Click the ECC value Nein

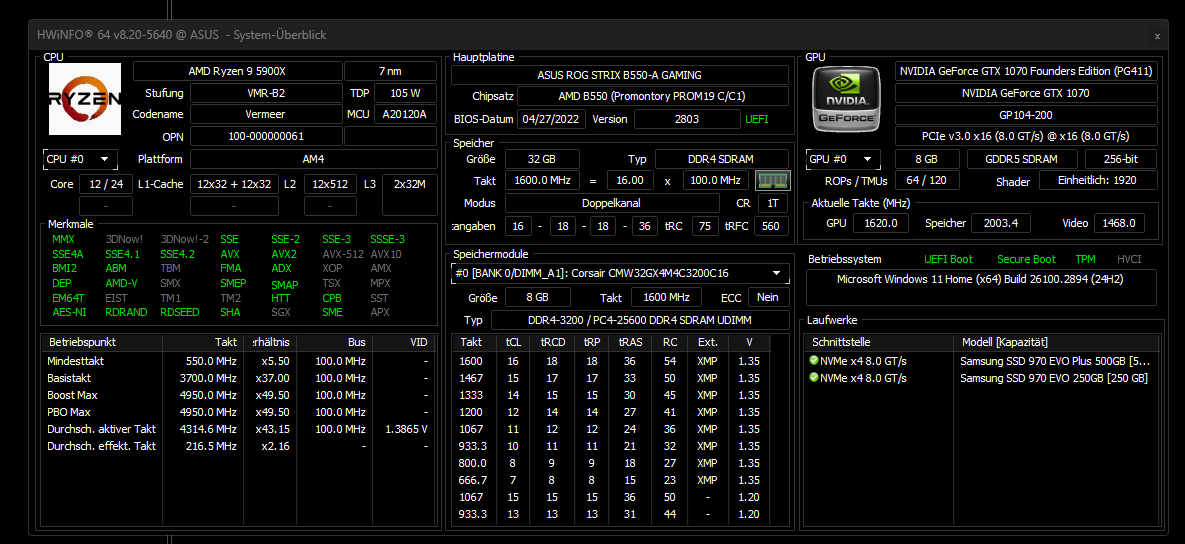[x=769, y=297]
